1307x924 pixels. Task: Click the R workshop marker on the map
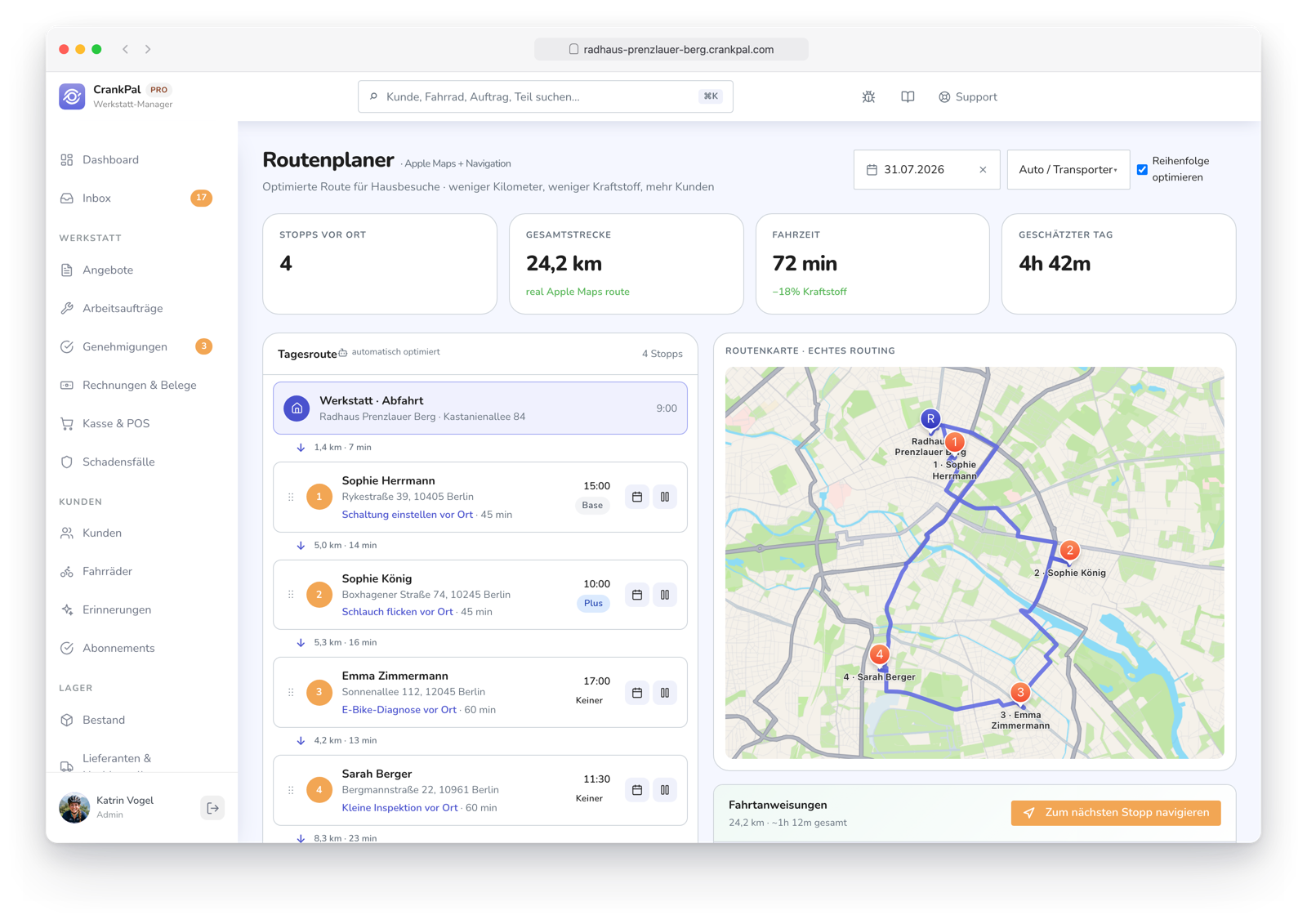[x=930, y=419]
